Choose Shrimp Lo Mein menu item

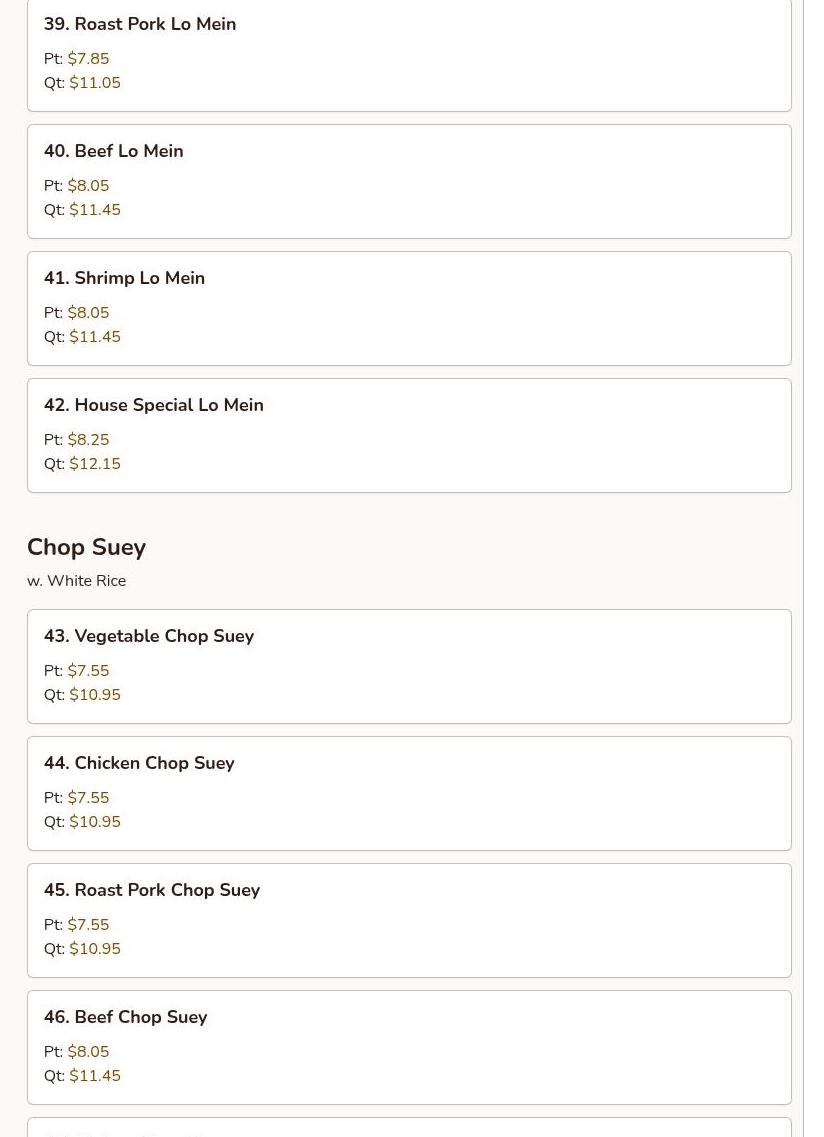tap(409, 308)
